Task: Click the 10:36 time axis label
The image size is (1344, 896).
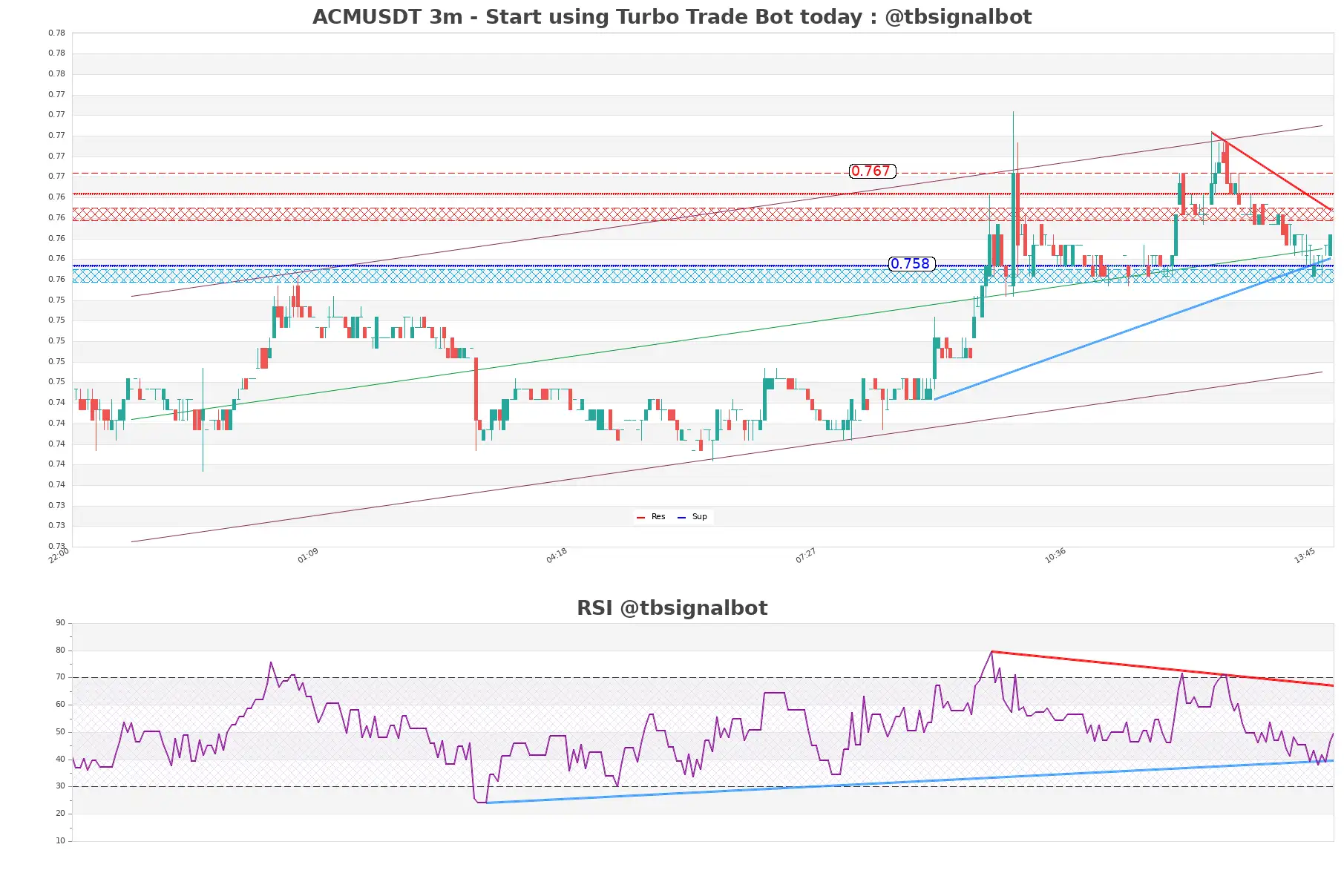Action: pyautogui.click(x=1055, y=556)
